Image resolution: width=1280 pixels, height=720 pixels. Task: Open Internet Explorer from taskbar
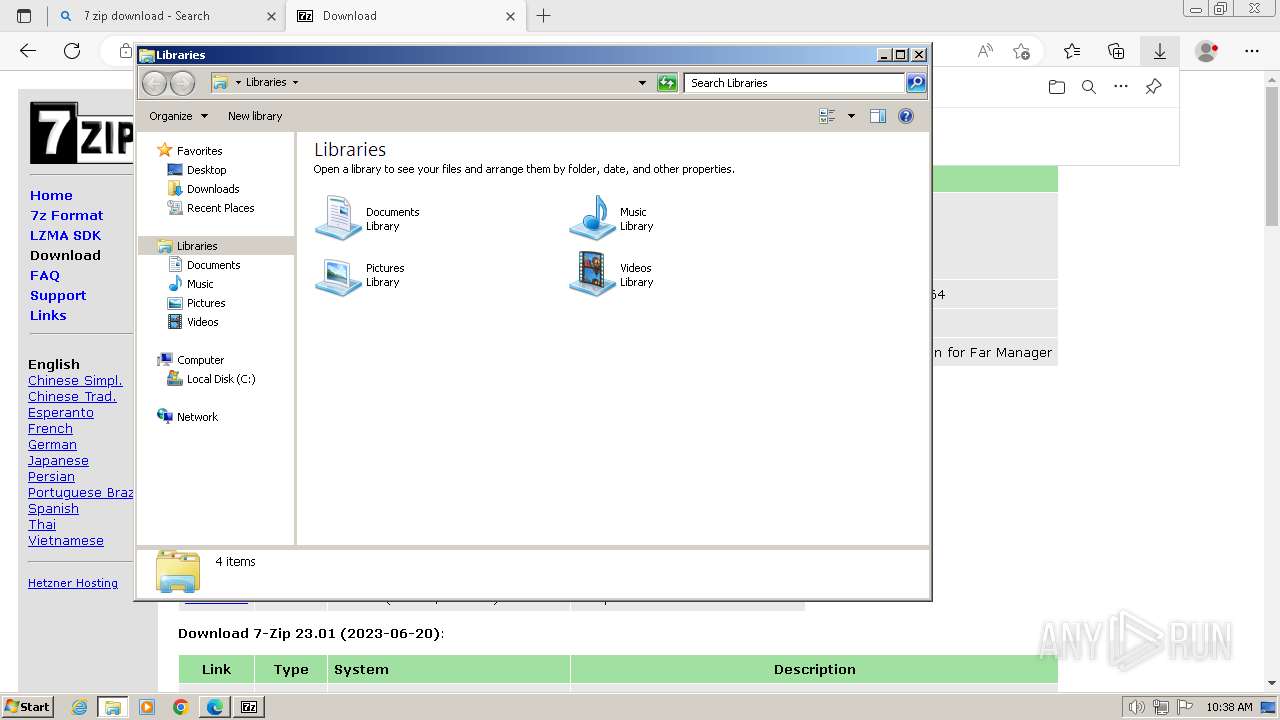(x=80, y=707)
